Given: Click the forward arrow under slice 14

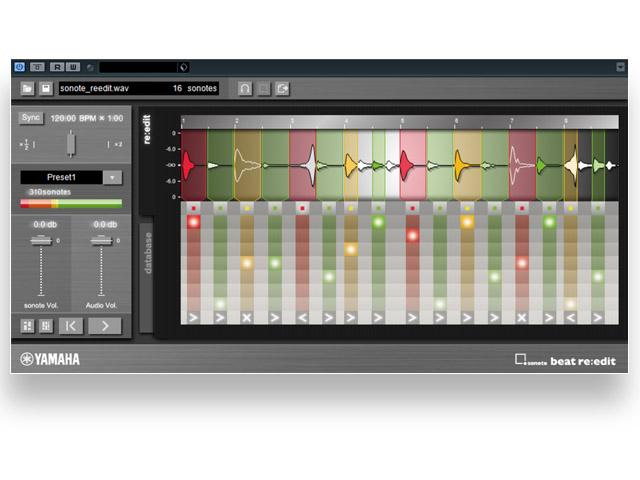Looking at the screenshot, I should click(x=549, y=318).
